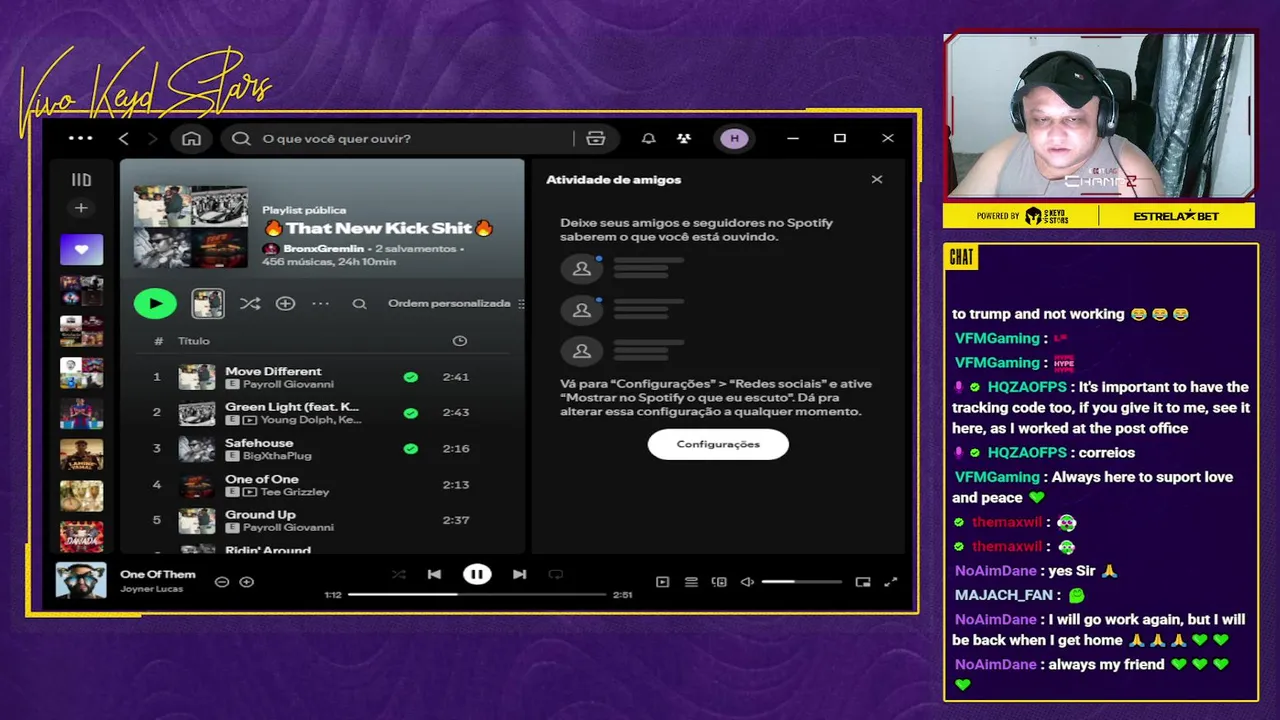
Task: Open artist 'Tee Grizzley'
Action: point(295,492)
